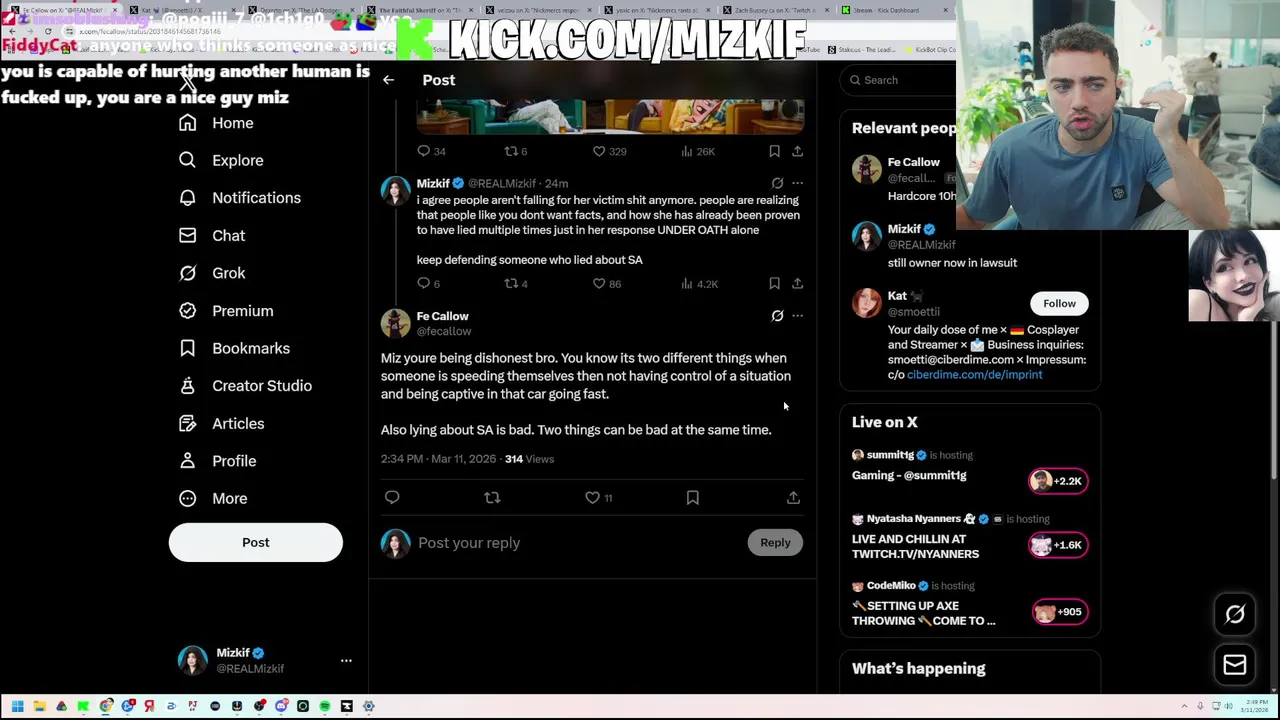Join CodeMiko live with +905

tap(1060, 612)
